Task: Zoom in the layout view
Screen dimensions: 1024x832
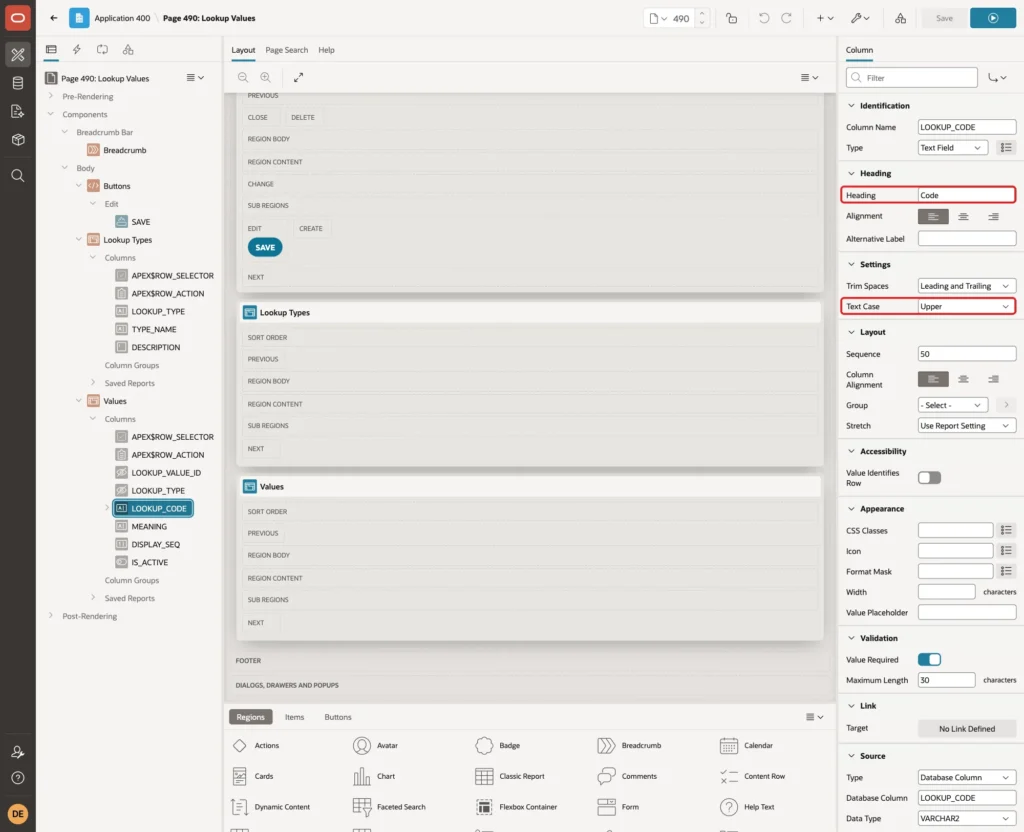Action: pos(265,77)
